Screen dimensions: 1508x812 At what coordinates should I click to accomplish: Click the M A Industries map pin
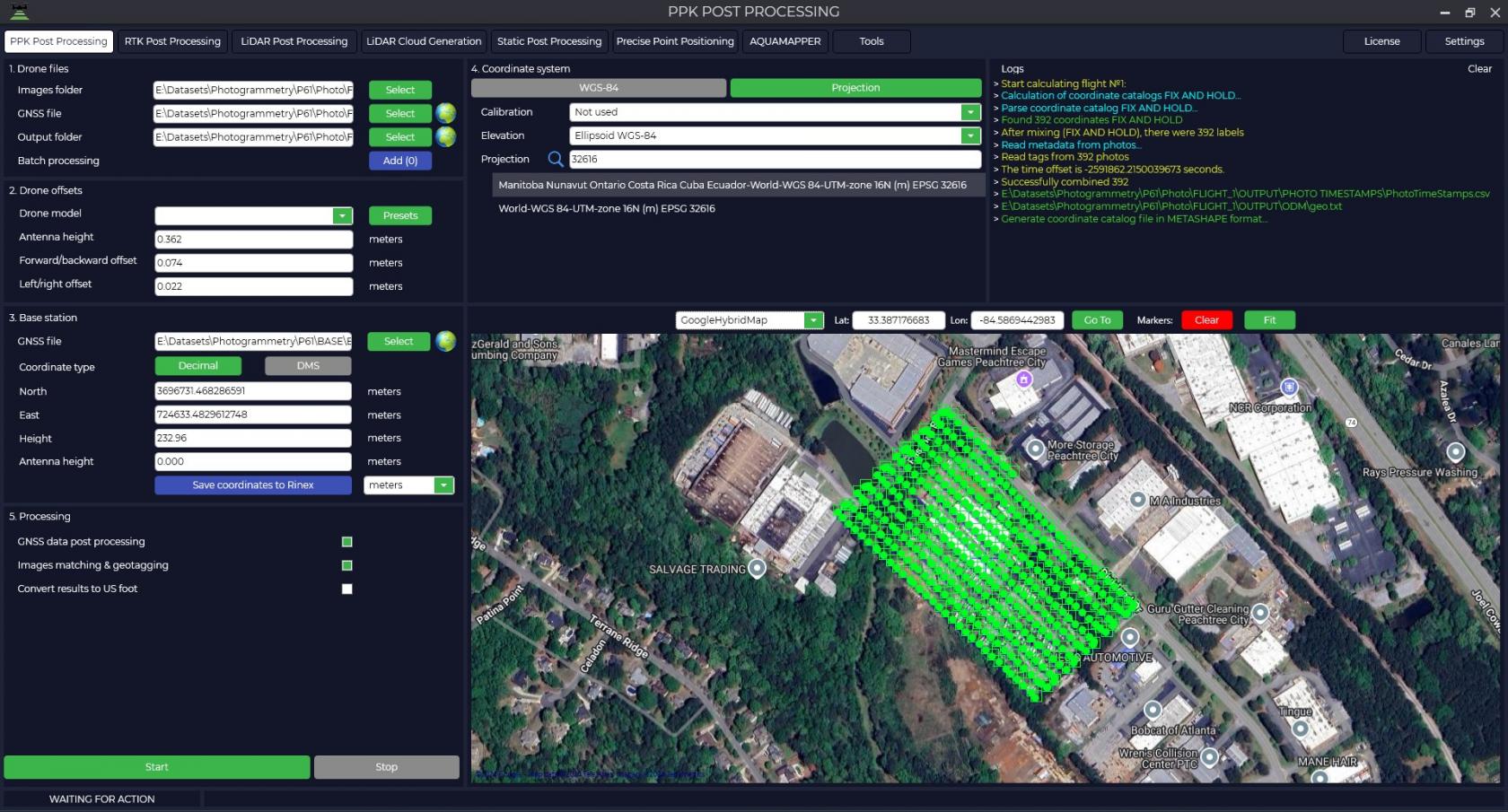[1137, 500]
